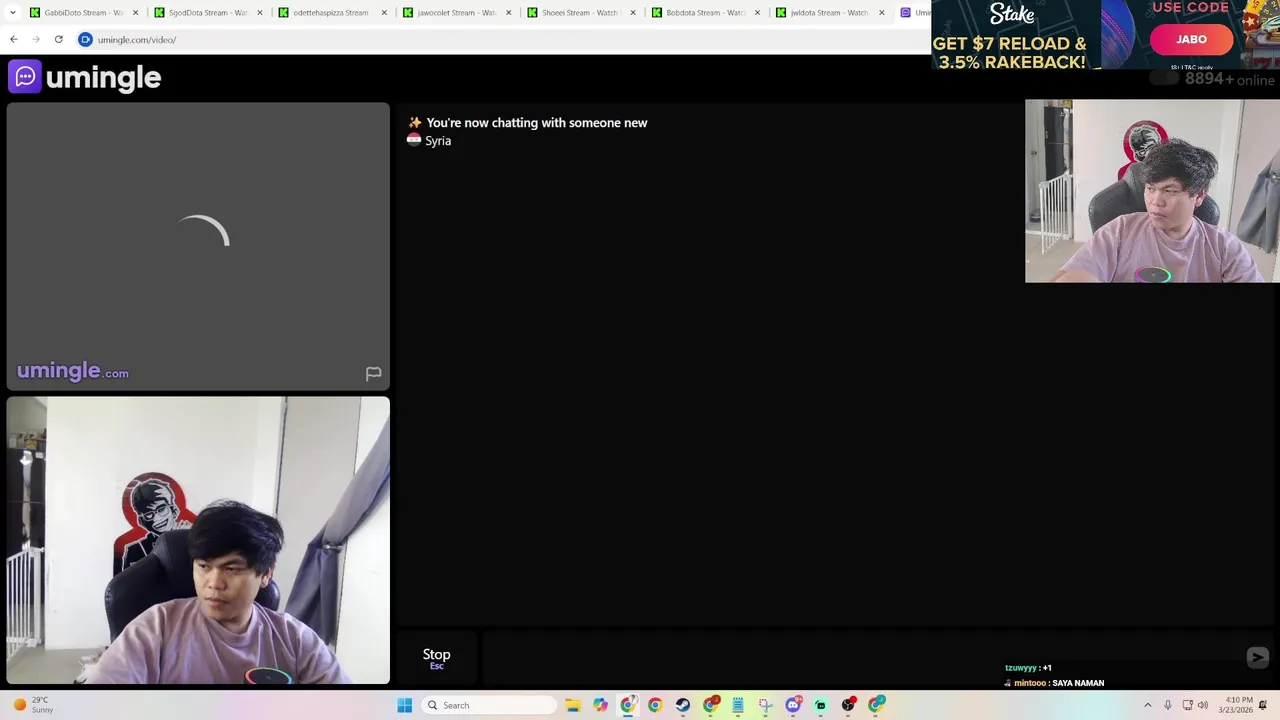Click the Stake logo in the ad banner
The image size is (1280, 720).
pos(1012,14)
